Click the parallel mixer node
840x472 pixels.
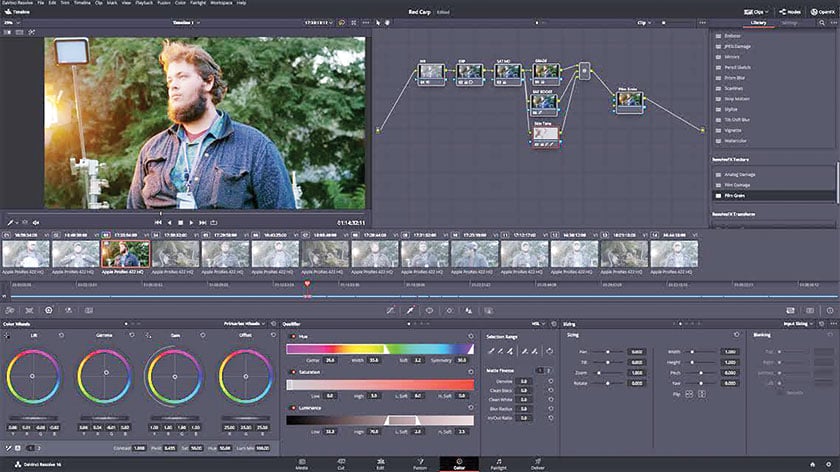coord(585,72)
